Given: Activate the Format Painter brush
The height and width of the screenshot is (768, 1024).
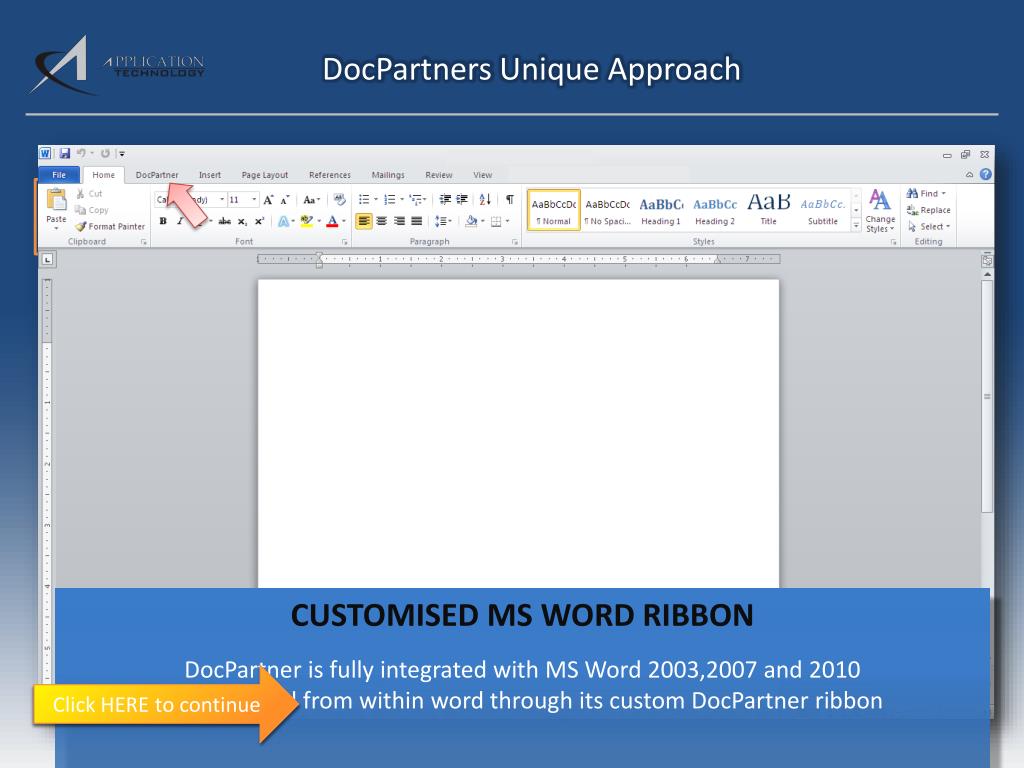Looking at the screenshot, I should 110,227.
